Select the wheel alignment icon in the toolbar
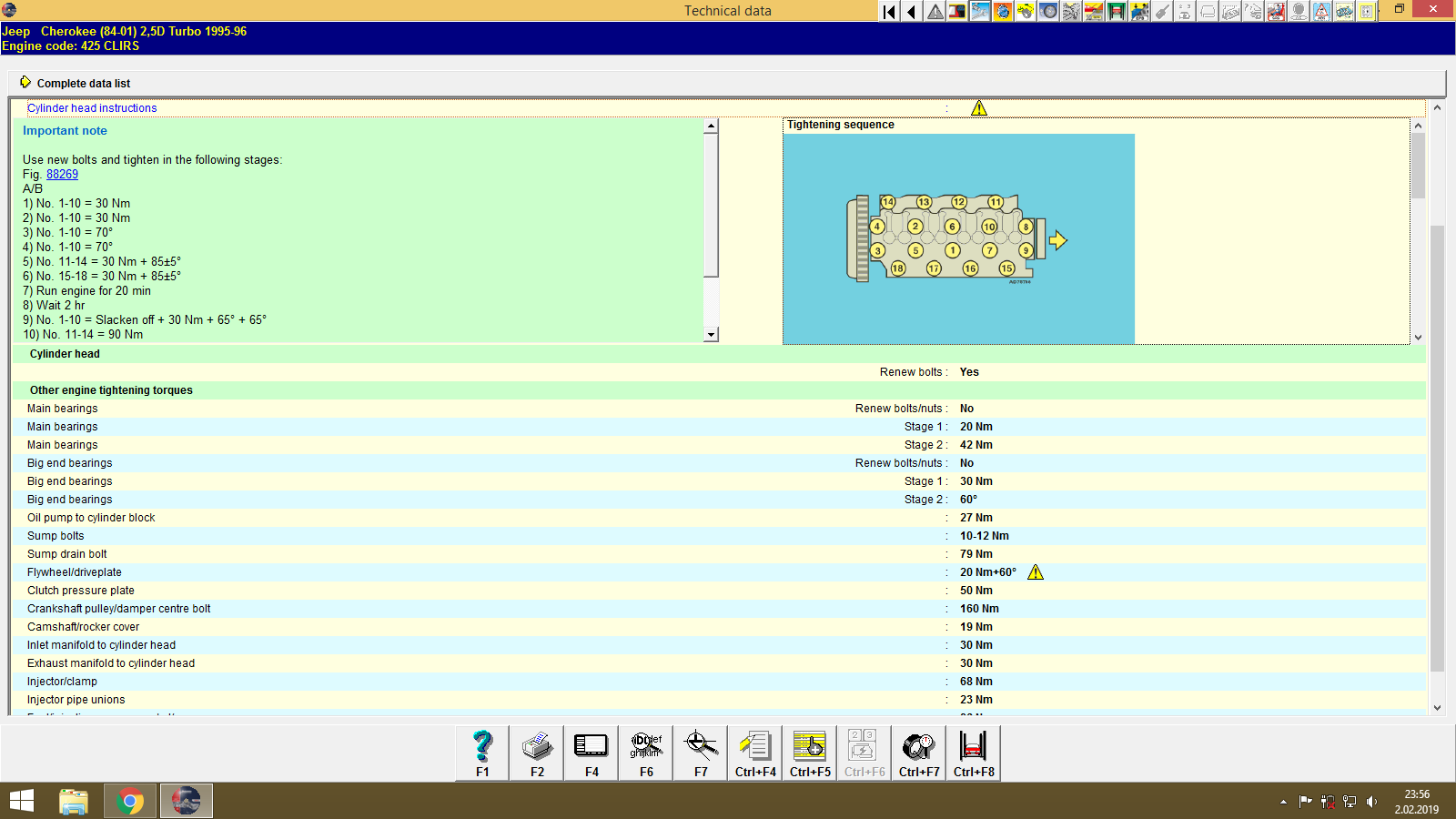The height and width of the screenshot is (819, 1456). point(1048,11)
